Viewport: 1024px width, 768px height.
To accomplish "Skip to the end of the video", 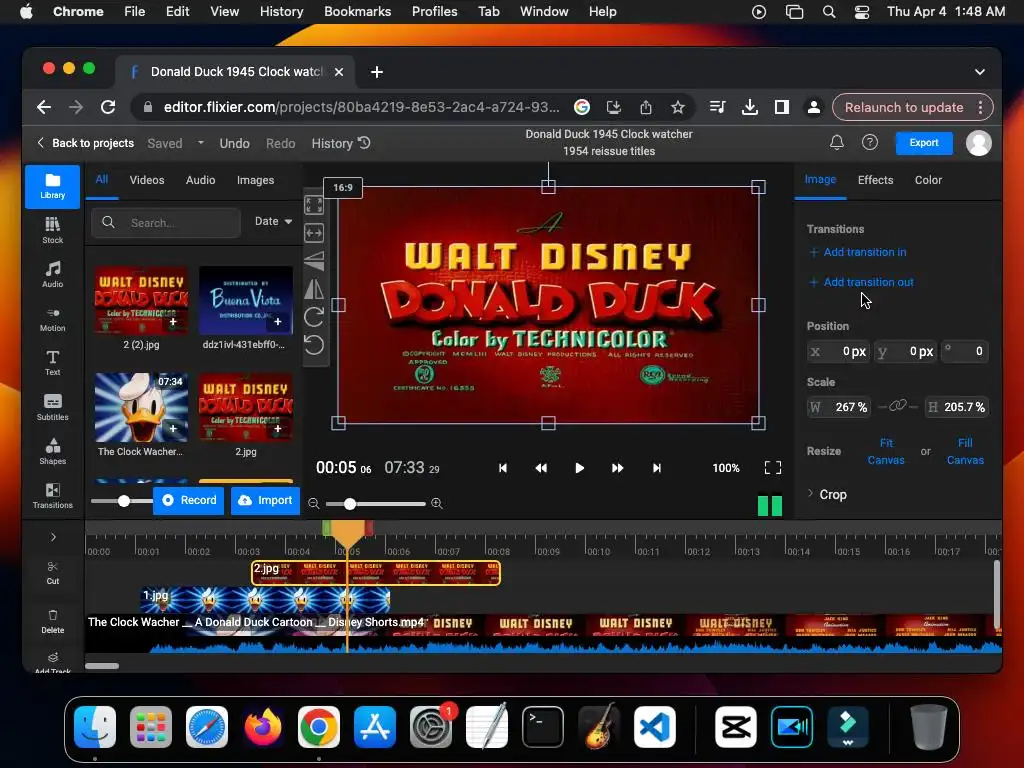I will (656, 468).
